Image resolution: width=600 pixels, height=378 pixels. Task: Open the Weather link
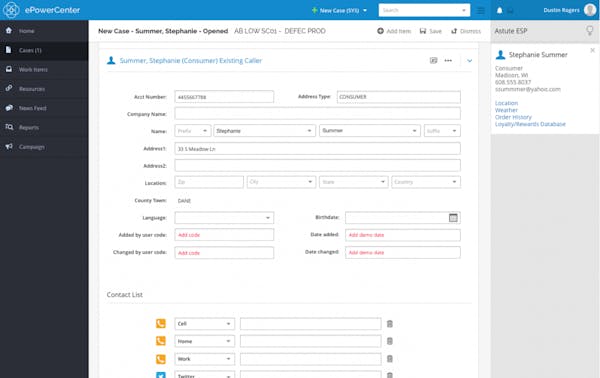506,110
